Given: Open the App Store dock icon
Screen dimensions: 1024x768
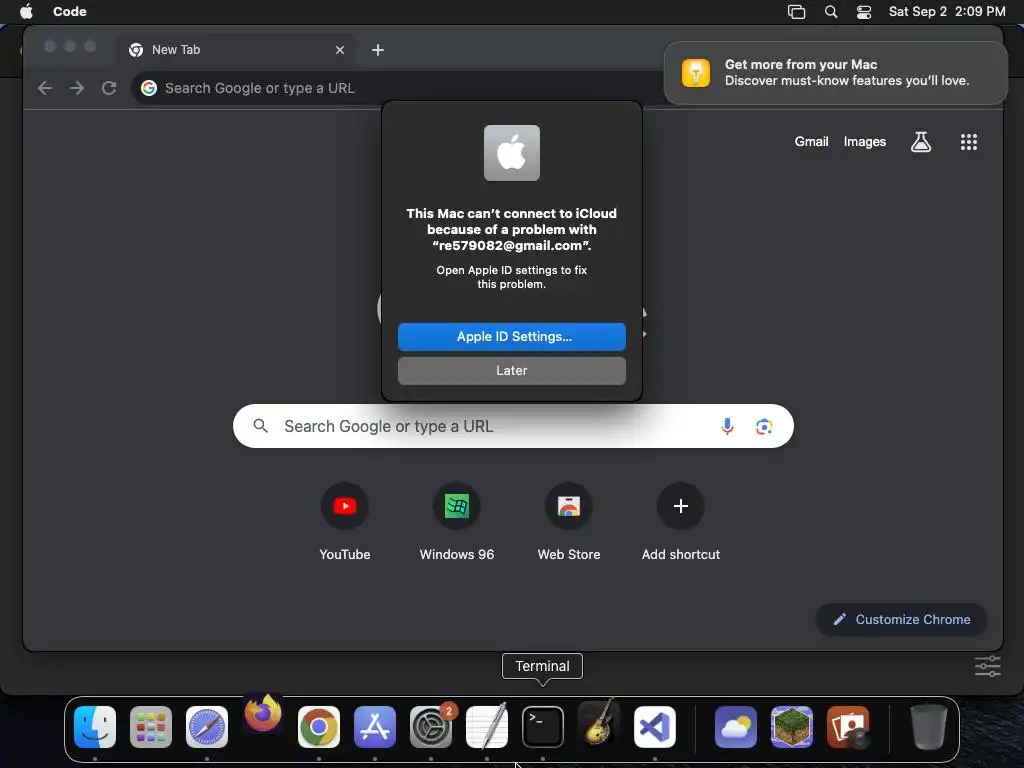Looking at the screenshot, I should (x=375, y=727).
